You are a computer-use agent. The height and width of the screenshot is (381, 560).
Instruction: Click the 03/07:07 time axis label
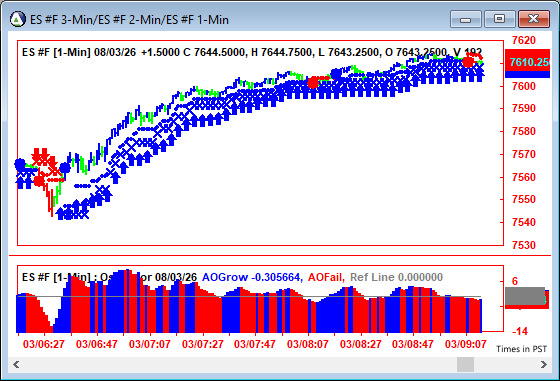[x=150, y=344]
